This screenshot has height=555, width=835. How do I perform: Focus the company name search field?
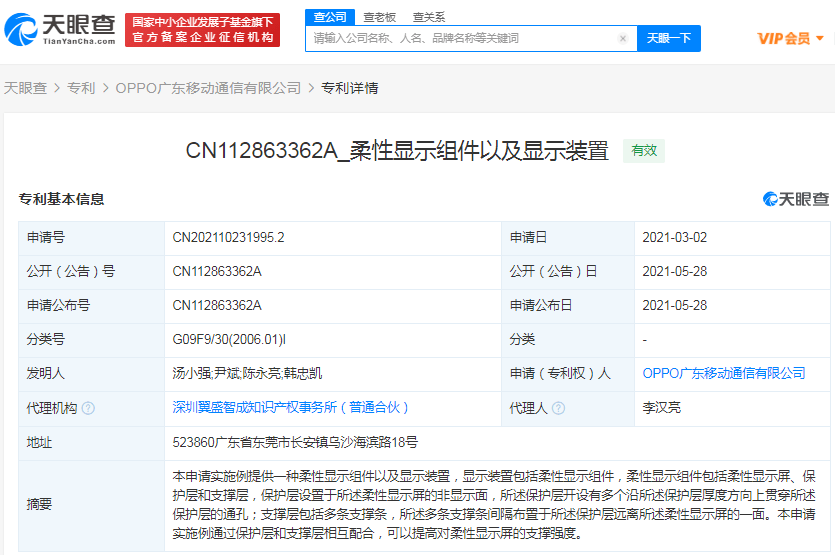[463, 38]
